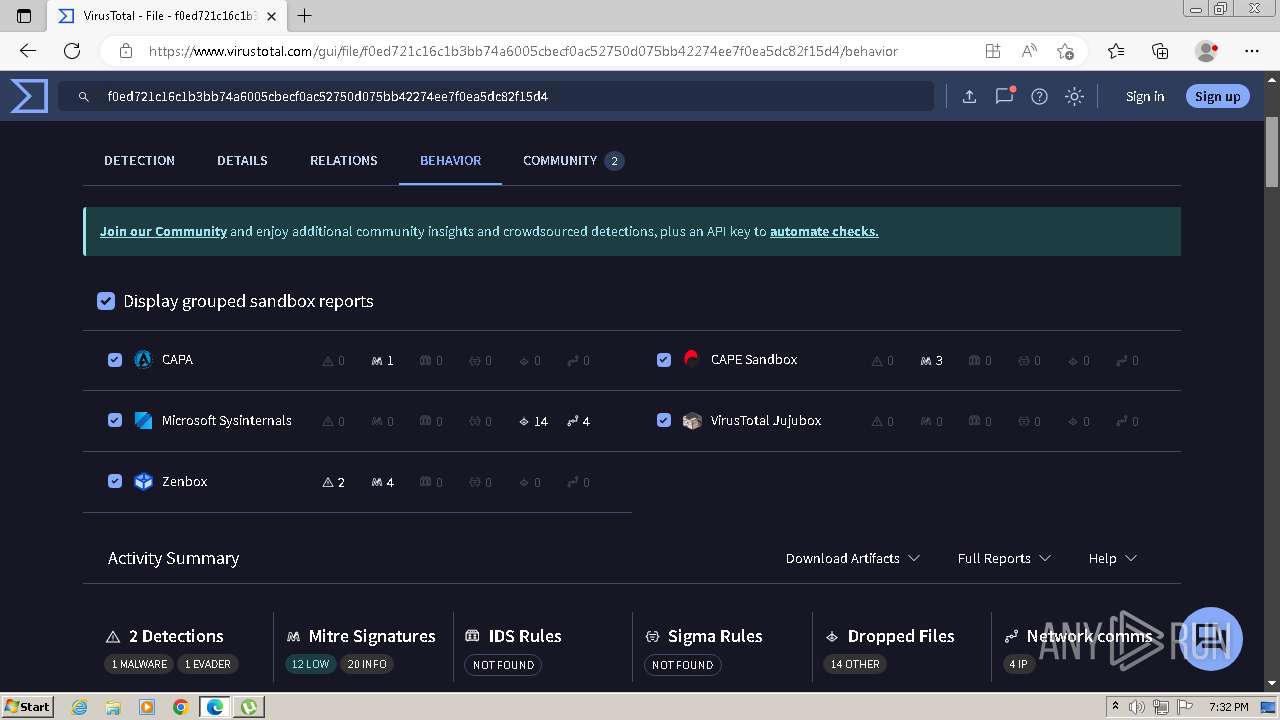The image size is (1280, 720).
Task: Uncheck the CAPE Sandbox checkbox
Action: coord(664,360)
